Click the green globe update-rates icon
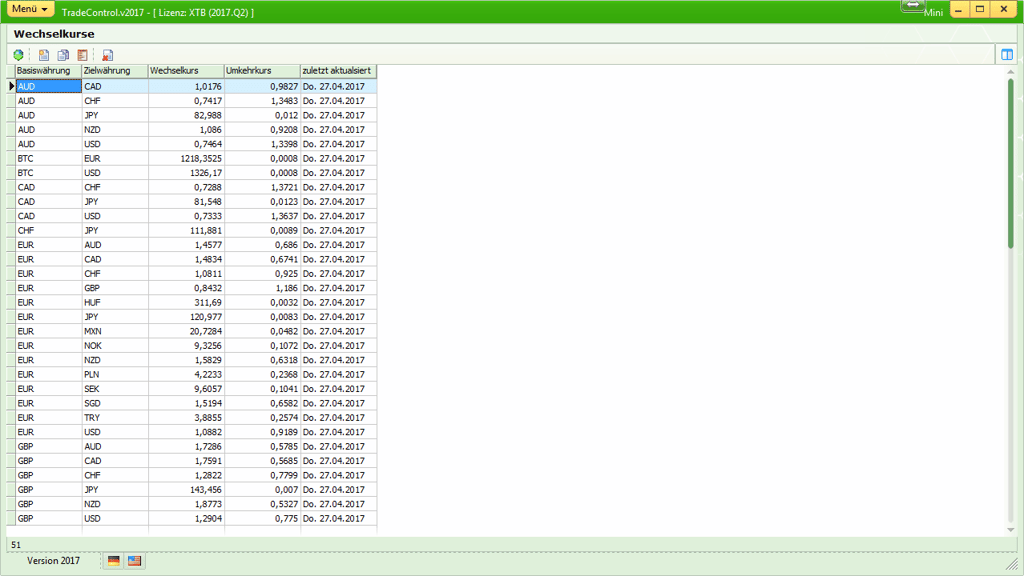1024x576 pixels. 18,55
